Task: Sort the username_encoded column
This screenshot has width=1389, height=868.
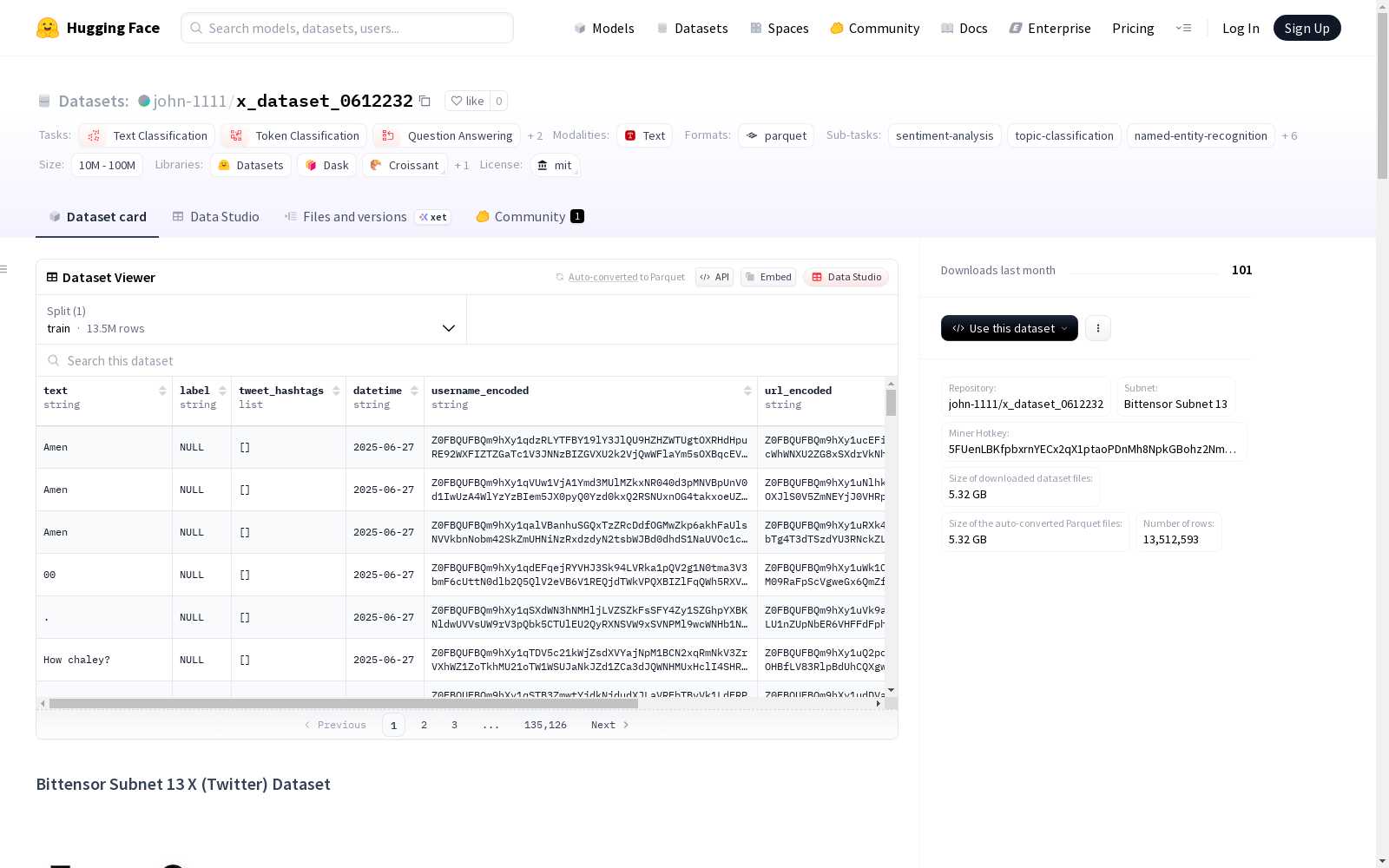Action: [747, 391]
